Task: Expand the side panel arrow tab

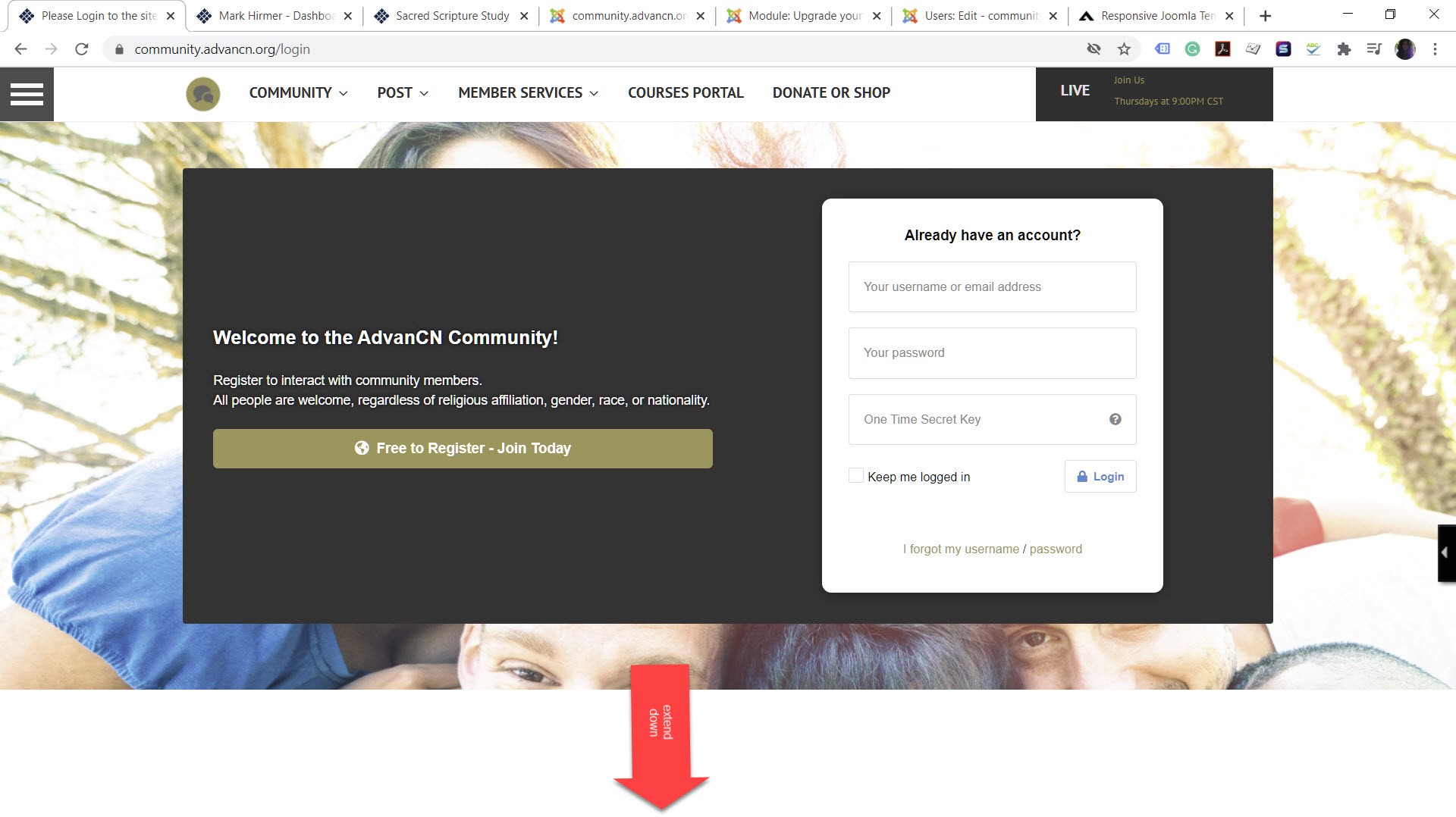Action: click(1446, 553)
